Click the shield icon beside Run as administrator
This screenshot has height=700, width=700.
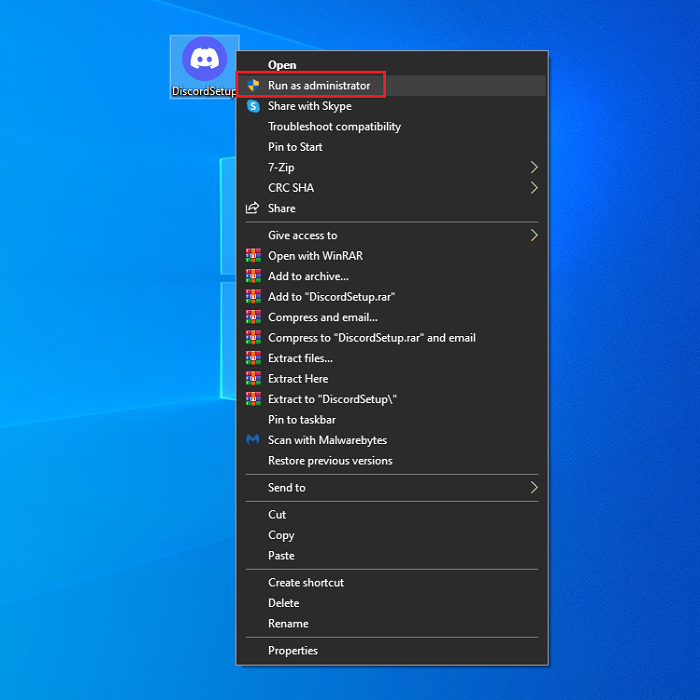pyautogui.click(x=253, y=85)
